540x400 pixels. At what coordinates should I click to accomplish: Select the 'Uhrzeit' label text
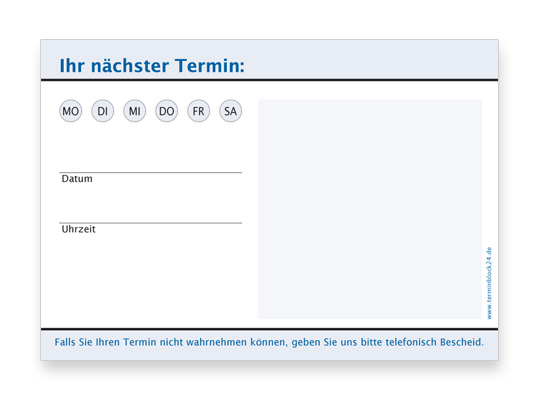(x=78, y=229)
